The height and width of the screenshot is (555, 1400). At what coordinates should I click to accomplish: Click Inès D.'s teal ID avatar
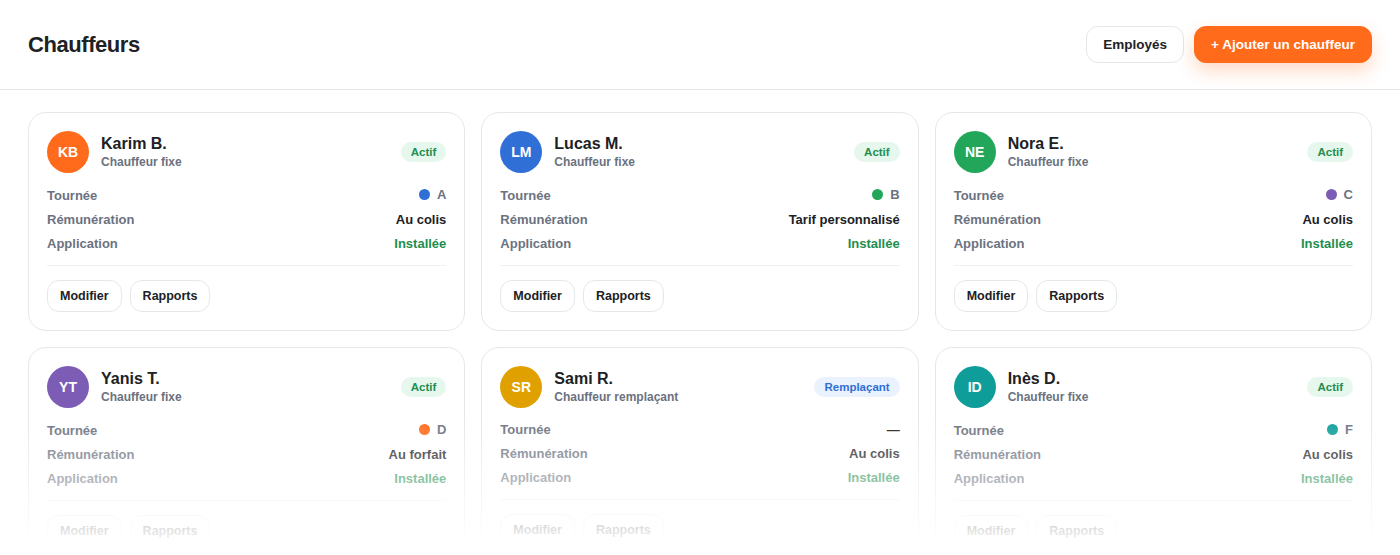point(975,387)
